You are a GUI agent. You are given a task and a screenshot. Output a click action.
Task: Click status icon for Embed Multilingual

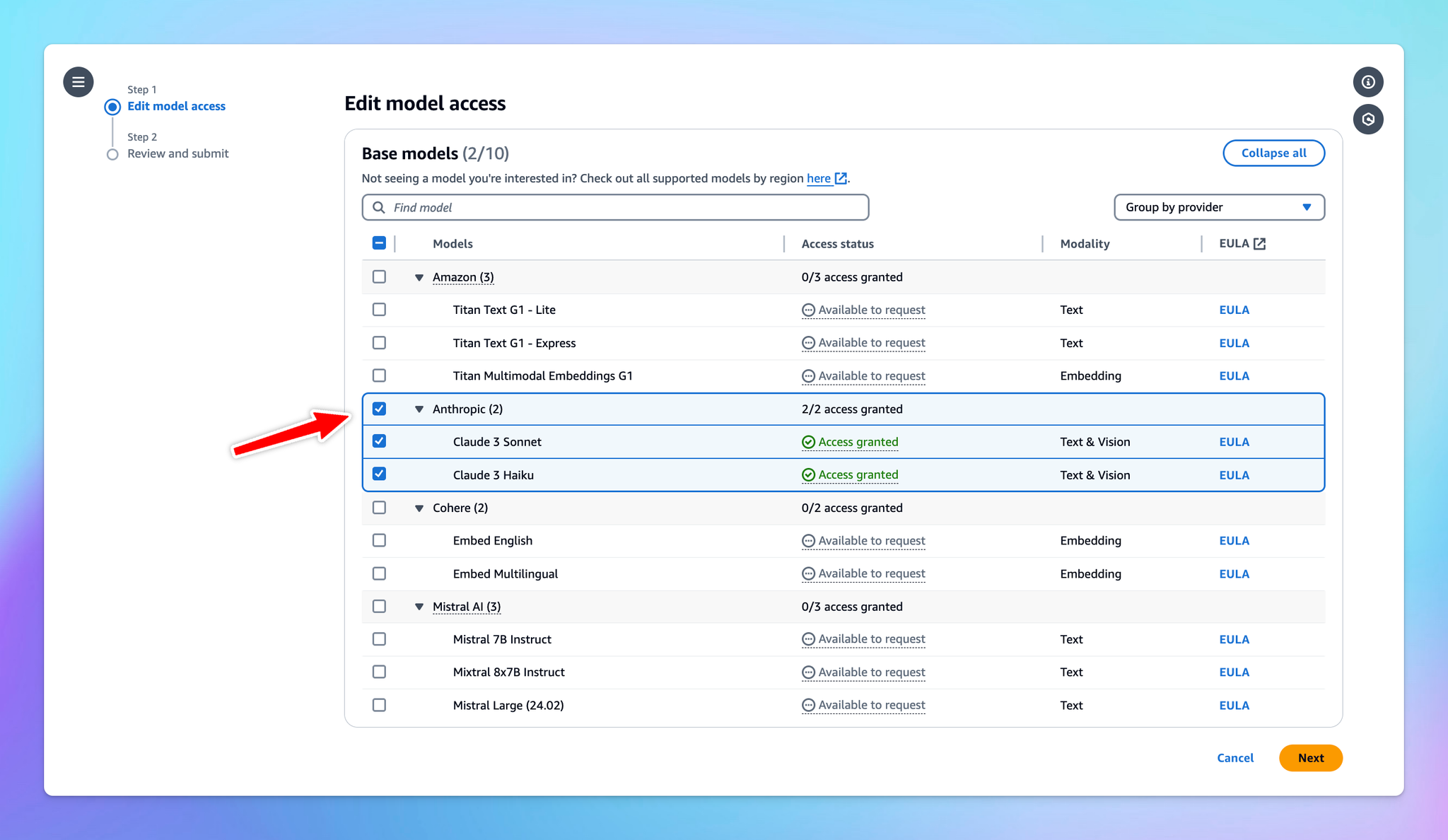[x=808, y=573]
